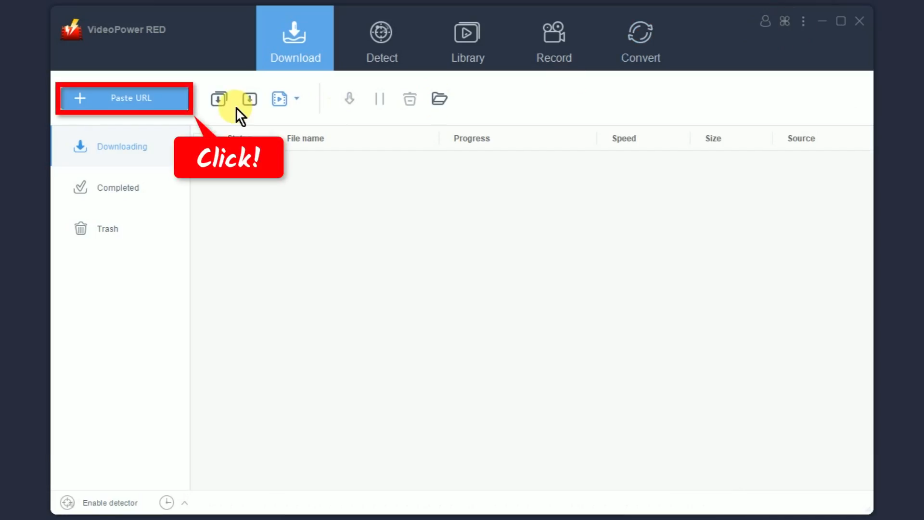Viewport: 924px width, 520px height.
Task: Click the skin/apps grid icon in title bar
Action: pos(784,21)
